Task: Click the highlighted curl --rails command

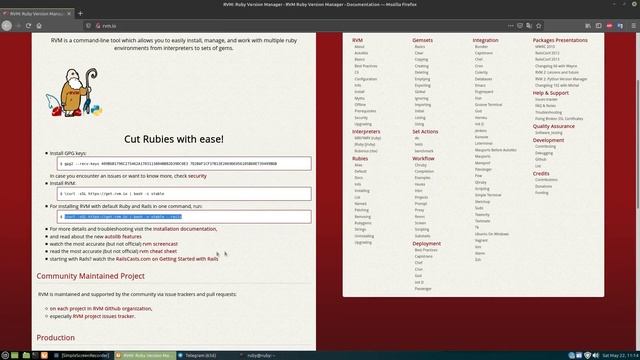Action: click(123, 216)
